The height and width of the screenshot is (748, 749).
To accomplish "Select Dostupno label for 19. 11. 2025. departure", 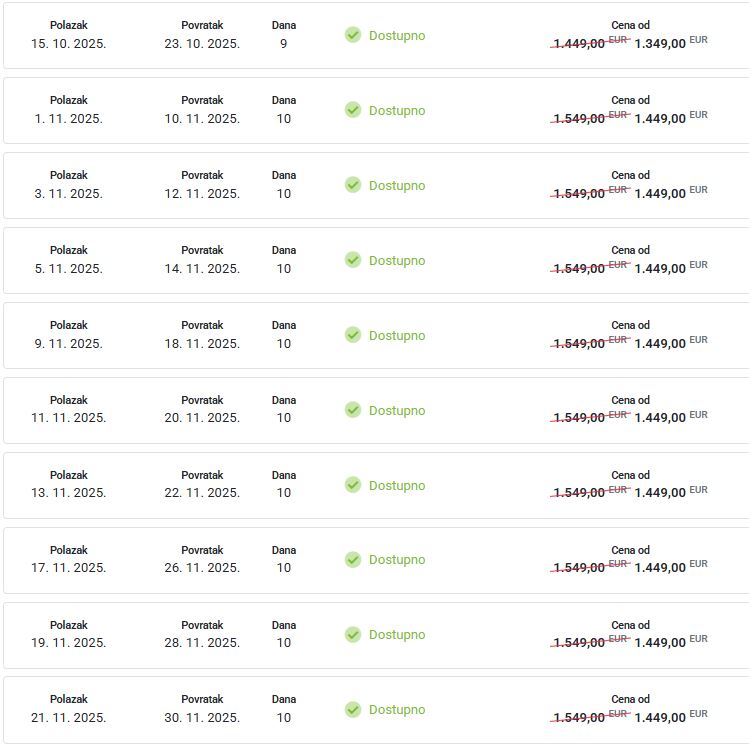I will pos(397,635).
